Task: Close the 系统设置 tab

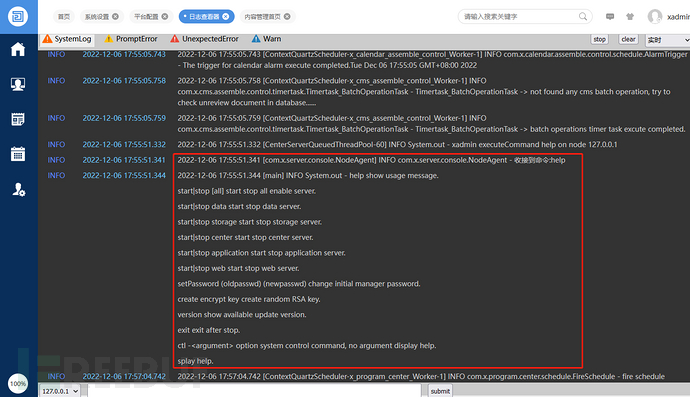Action: [115, 16]
